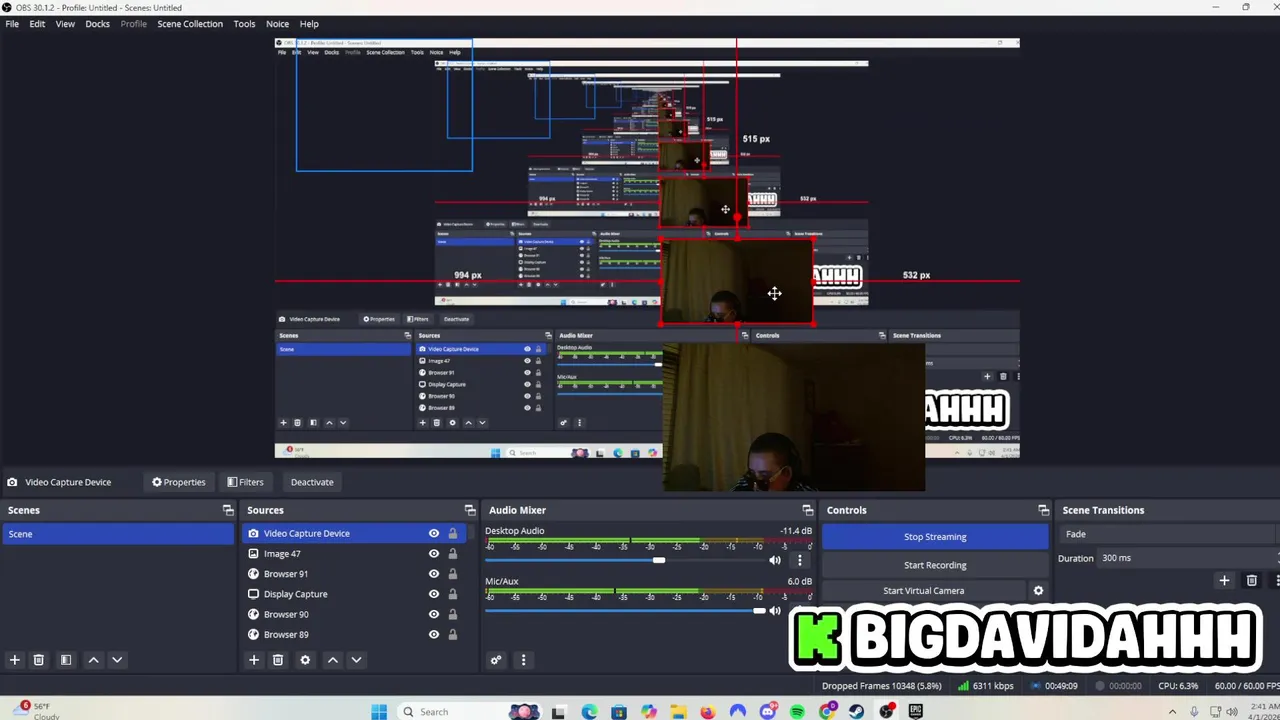Image resolution: width=1280 pixels, height=720 pixels.
Task: Open Firefox from the taskbar
Action: tap(708, 712)
